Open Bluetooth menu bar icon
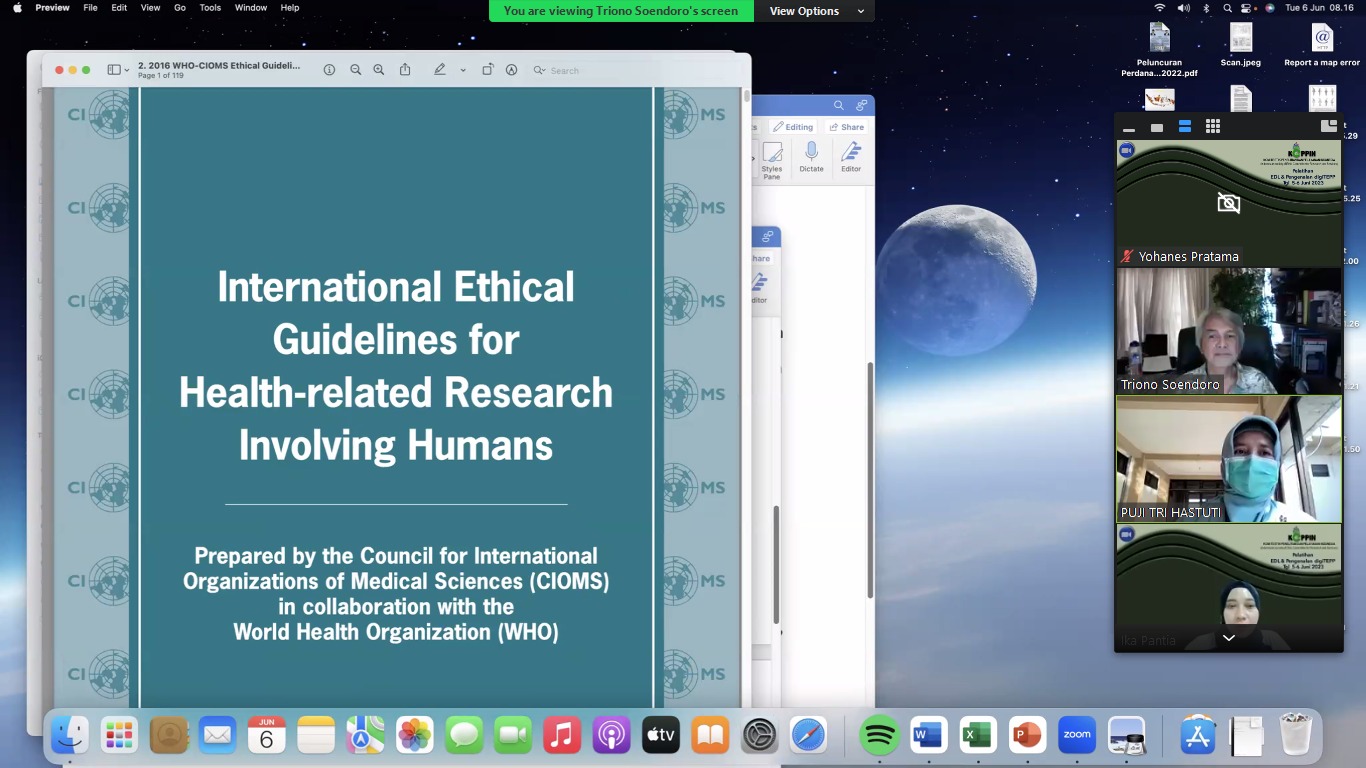1366x768 pixels. click(x=1206, y=8)
